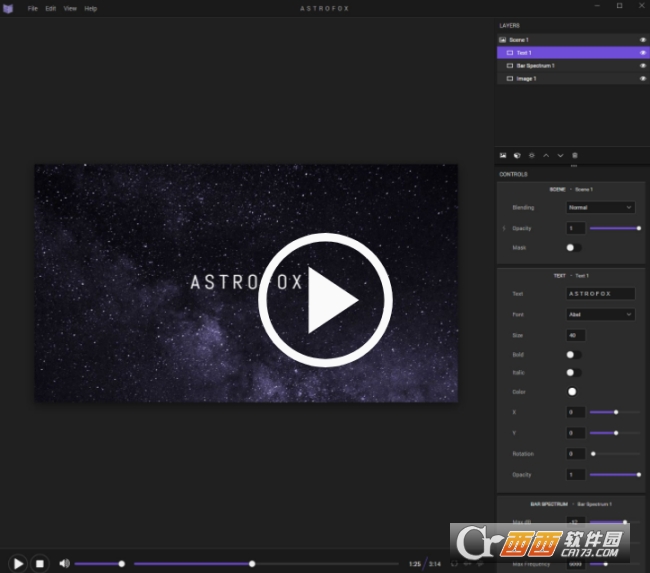Enable the Bold toggle for text
This screenshot has height=573, width=650.
coord(573,354)
